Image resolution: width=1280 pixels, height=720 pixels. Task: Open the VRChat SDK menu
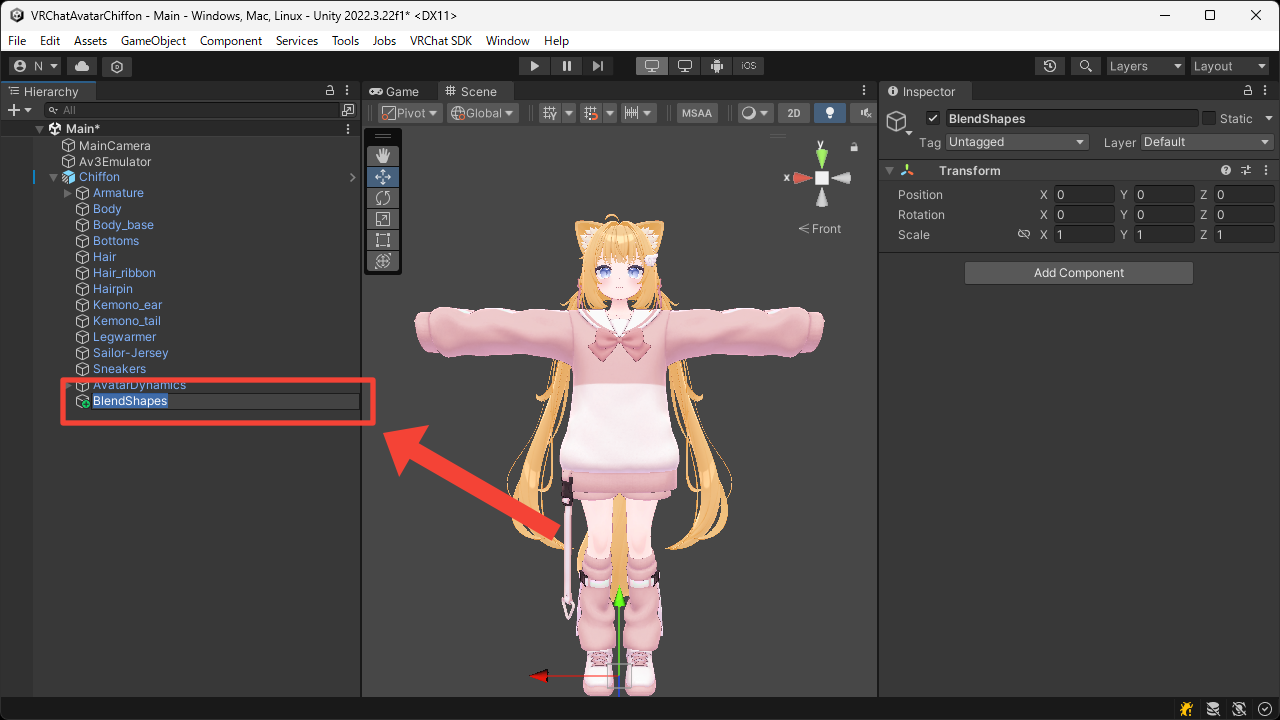440,41
